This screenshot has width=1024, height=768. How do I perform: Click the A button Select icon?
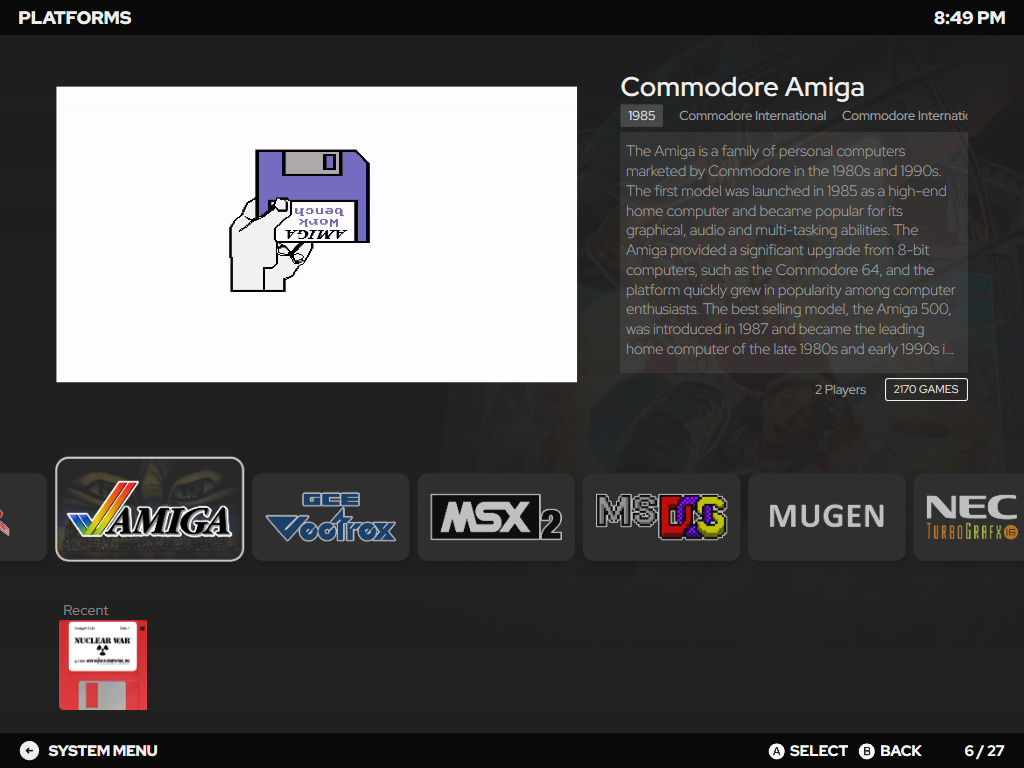pos(776,751)
